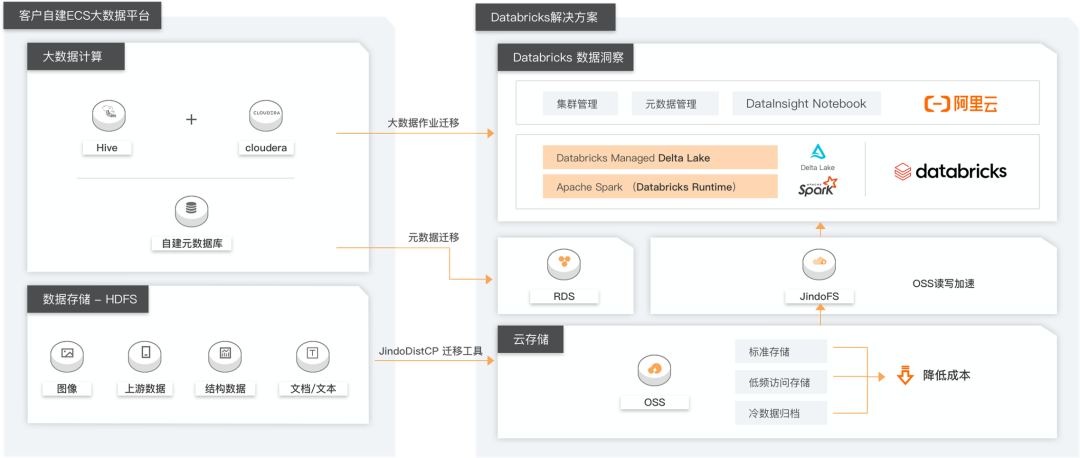1080x458 pixels.
Task: Select the DataInsight Notebook box
Action: tap(806, 103)
